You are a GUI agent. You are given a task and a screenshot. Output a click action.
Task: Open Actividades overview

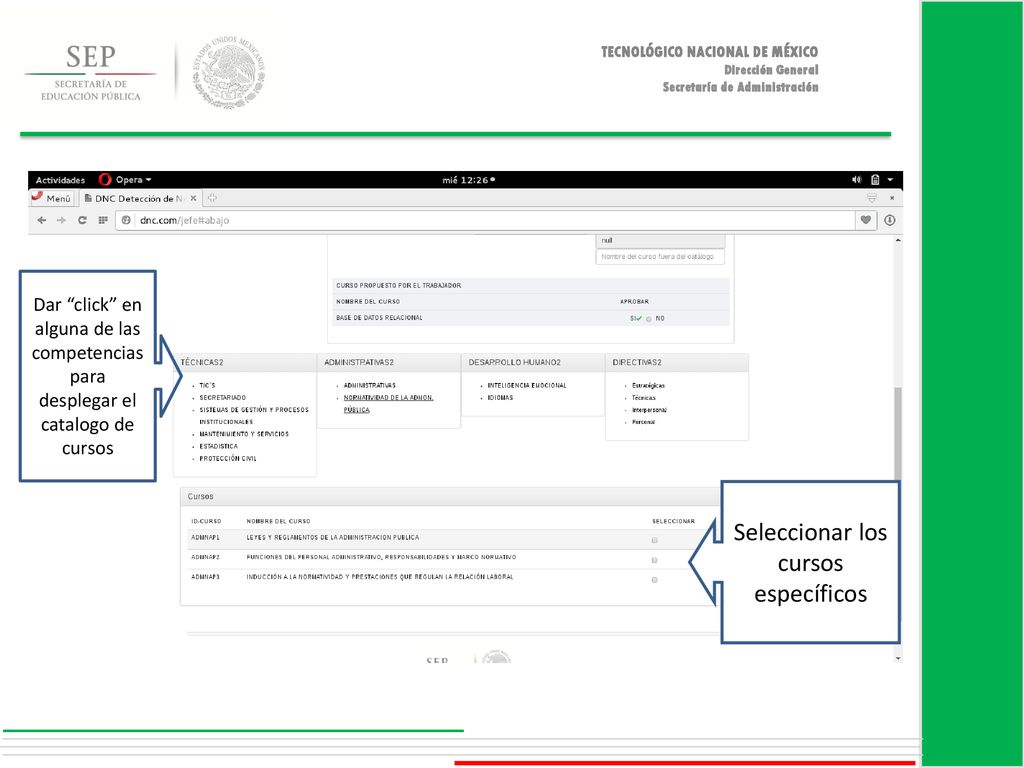click(x=60, y=180)
